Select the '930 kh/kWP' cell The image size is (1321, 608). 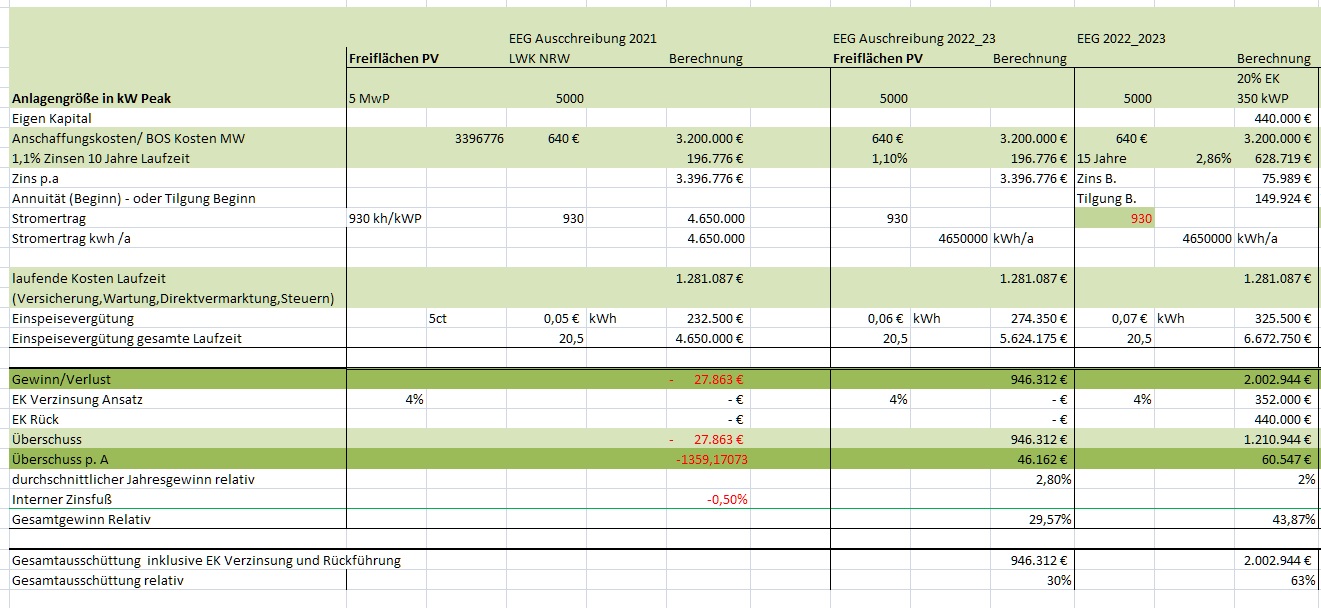pos(385,218)
